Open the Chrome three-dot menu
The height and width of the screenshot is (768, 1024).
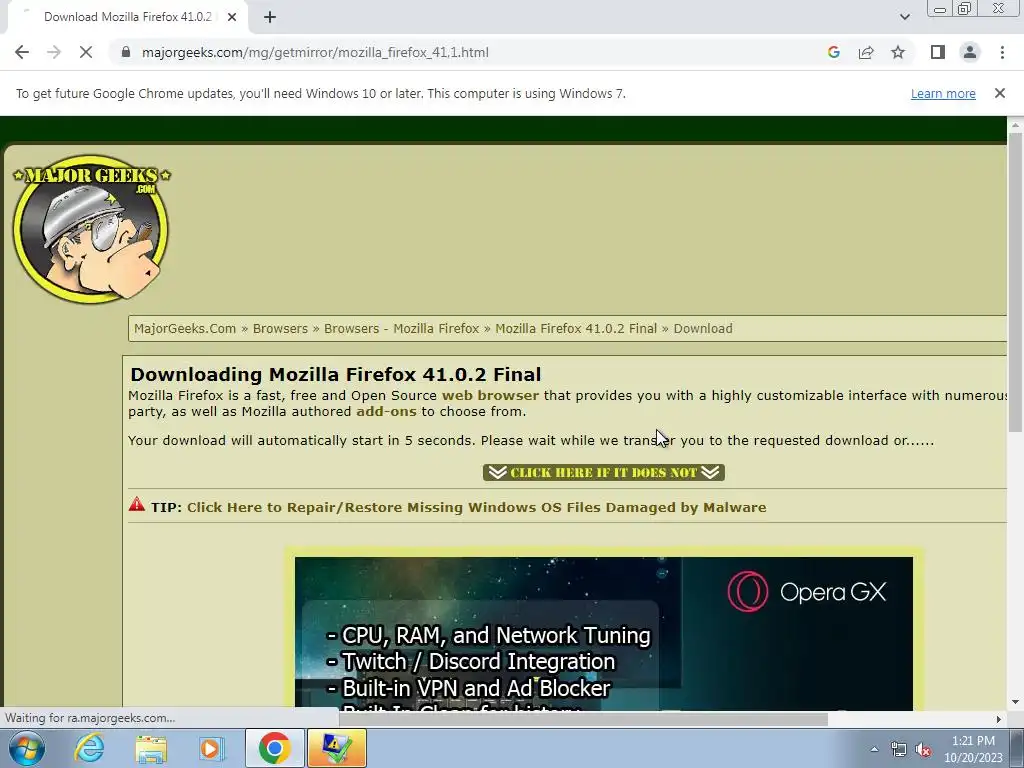1002,52
